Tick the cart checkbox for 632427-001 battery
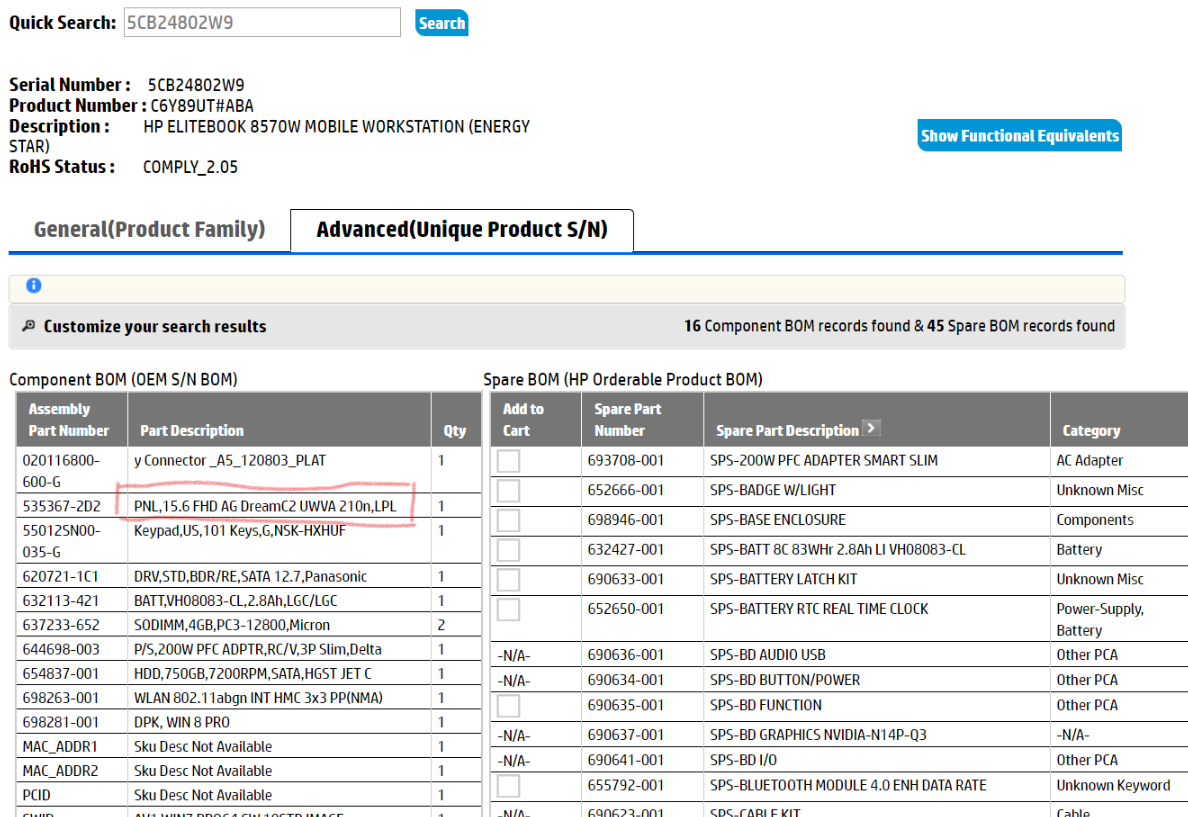This screenshot has width=1188, height=817. pos(508,549)
